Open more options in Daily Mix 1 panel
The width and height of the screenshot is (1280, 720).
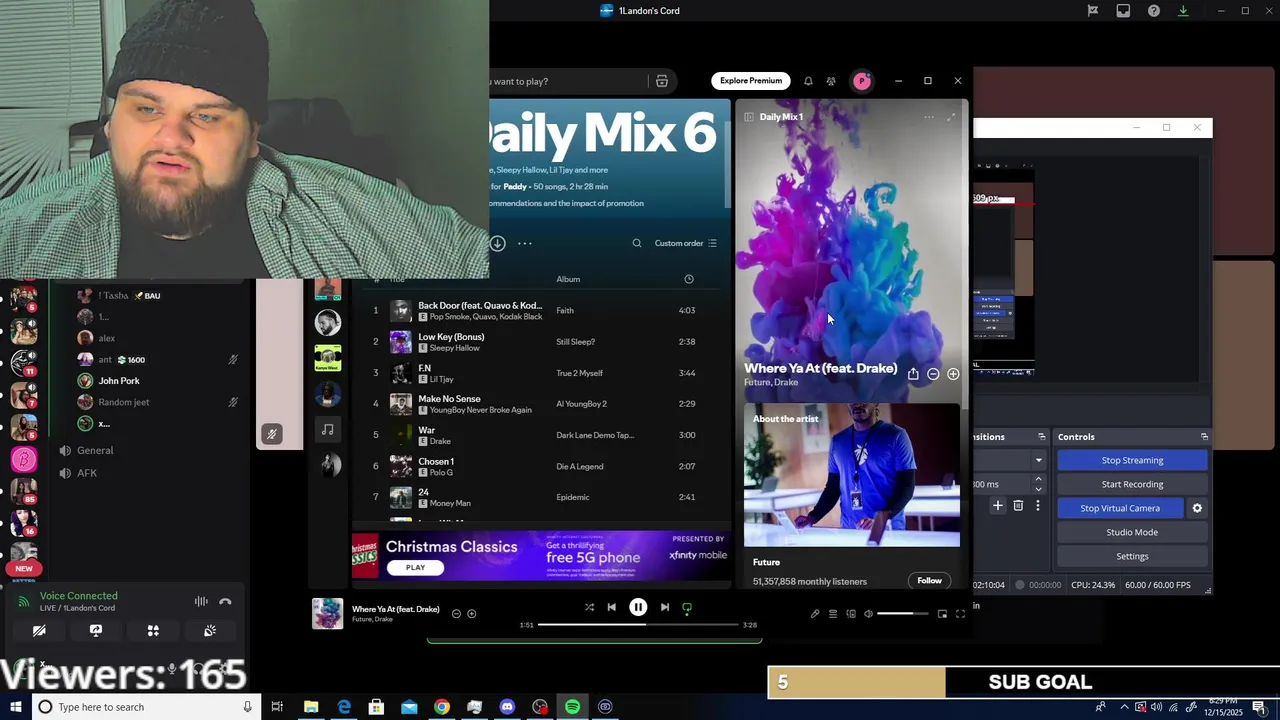[929, 117]
